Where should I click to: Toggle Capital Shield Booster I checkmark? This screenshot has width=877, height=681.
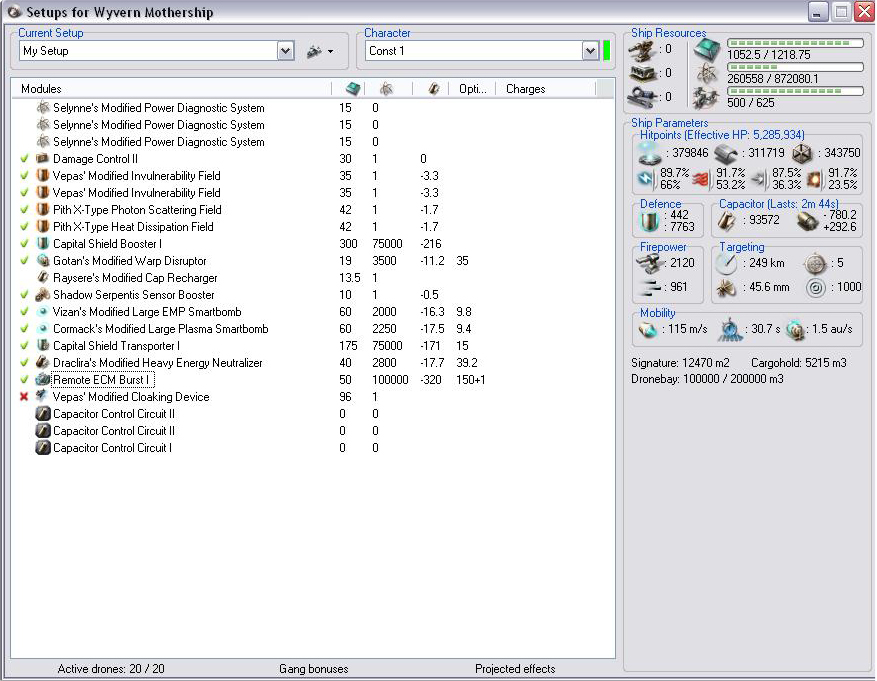click(24, 244)
